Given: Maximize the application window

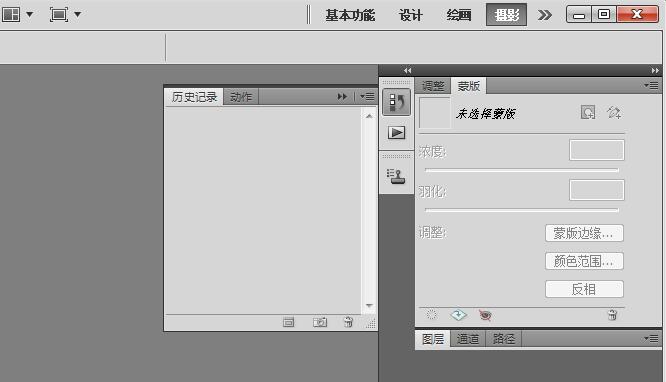Looking at the screenshot, I should [x=604, y=15].
